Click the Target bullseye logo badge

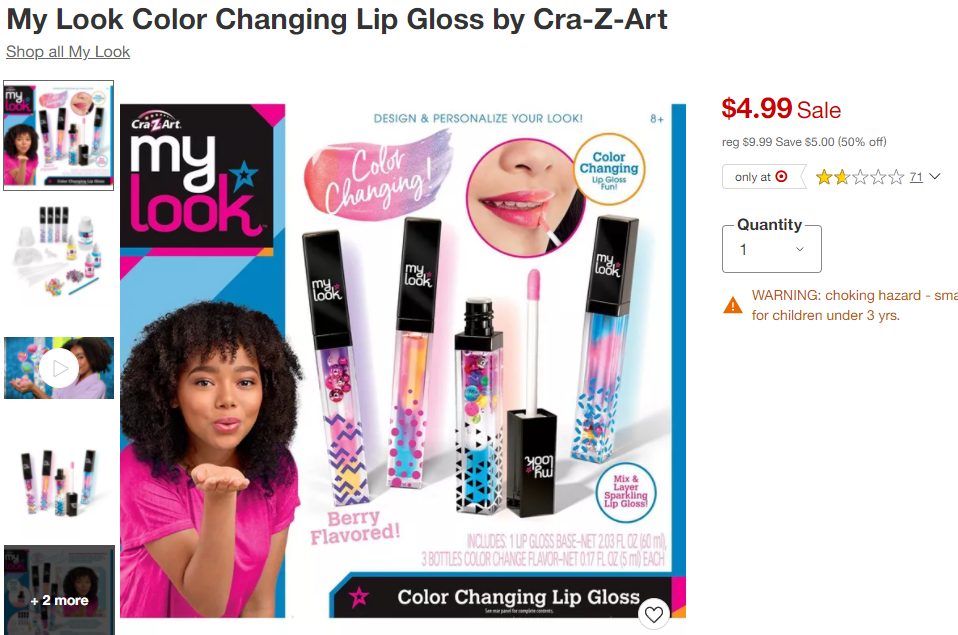[781, 177]
